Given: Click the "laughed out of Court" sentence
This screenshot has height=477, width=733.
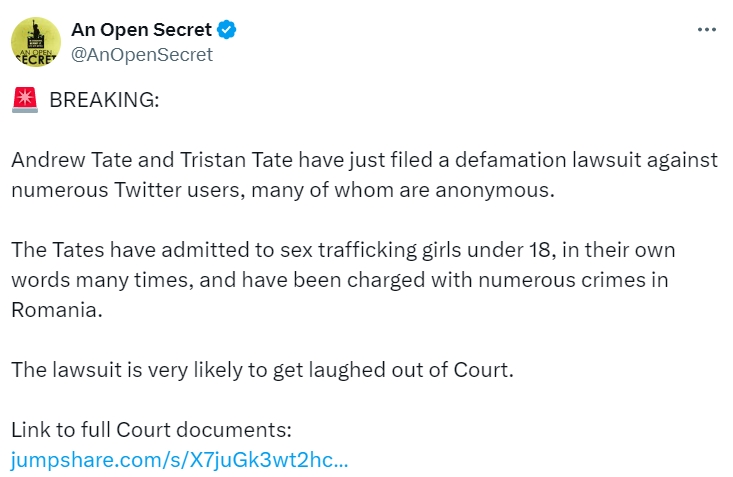Looking at the screenshot, I should tap(262, 370).
